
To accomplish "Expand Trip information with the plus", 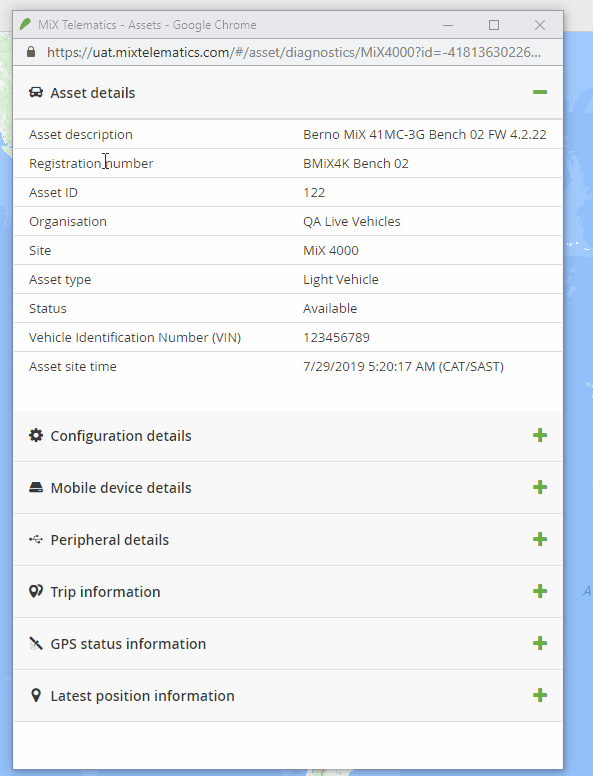I will click(x=540, y=591).
